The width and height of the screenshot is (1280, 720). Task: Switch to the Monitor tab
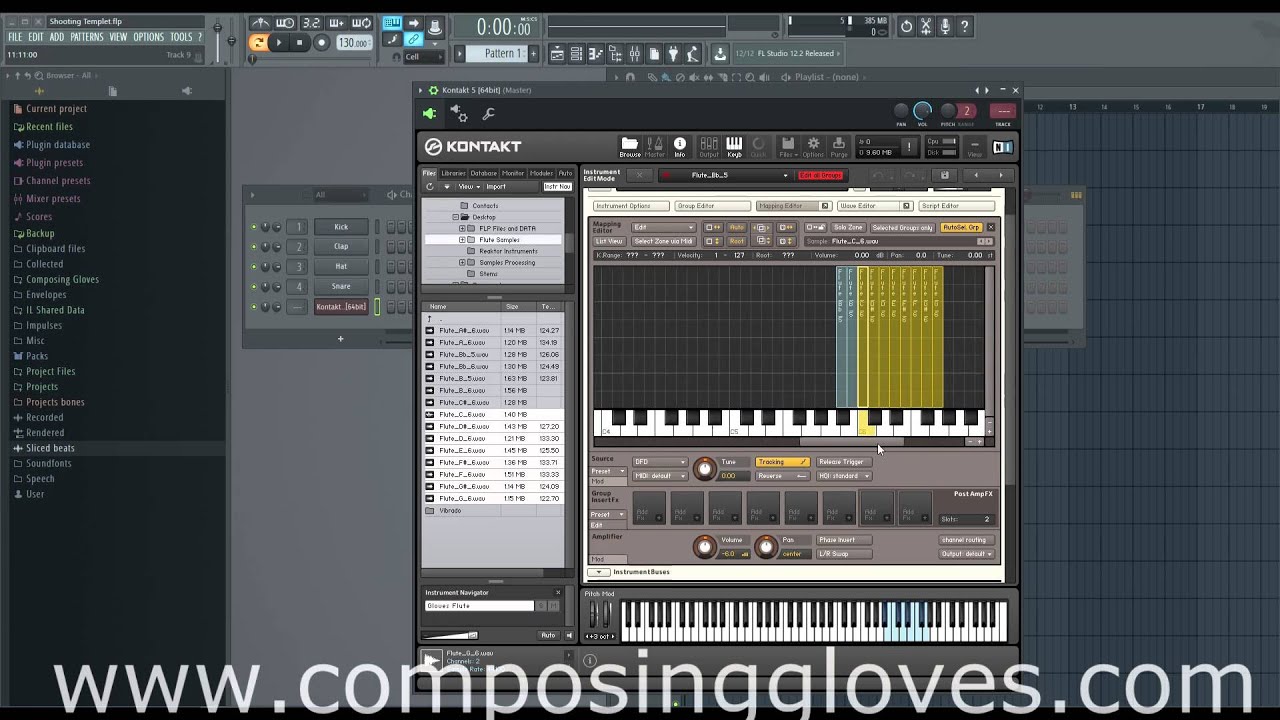tap(513, 173)
